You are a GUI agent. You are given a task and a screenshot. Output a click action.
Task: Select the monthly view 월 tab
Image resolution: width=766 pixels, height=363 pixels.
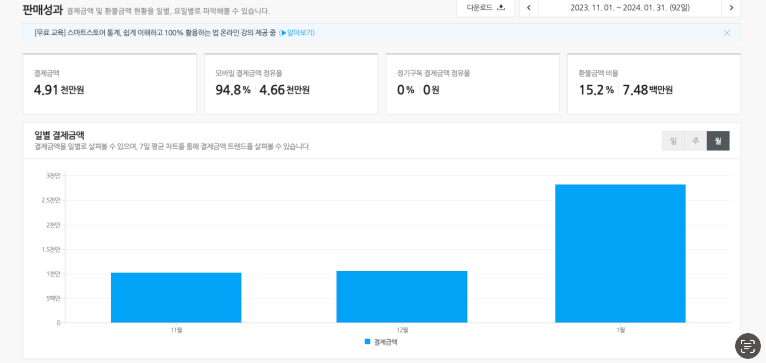pyautogui.click(x=718, y=141)
